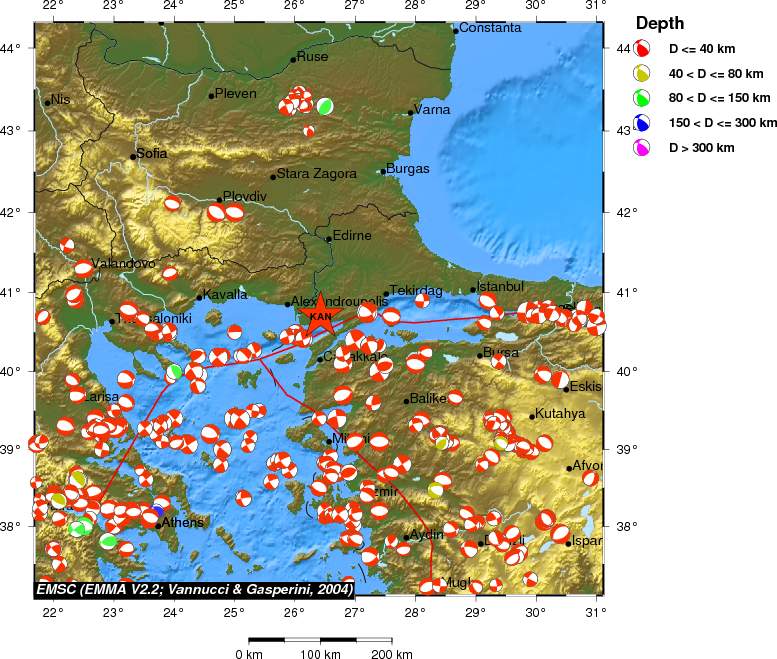Click the Constanta city label

click(490, 28)
